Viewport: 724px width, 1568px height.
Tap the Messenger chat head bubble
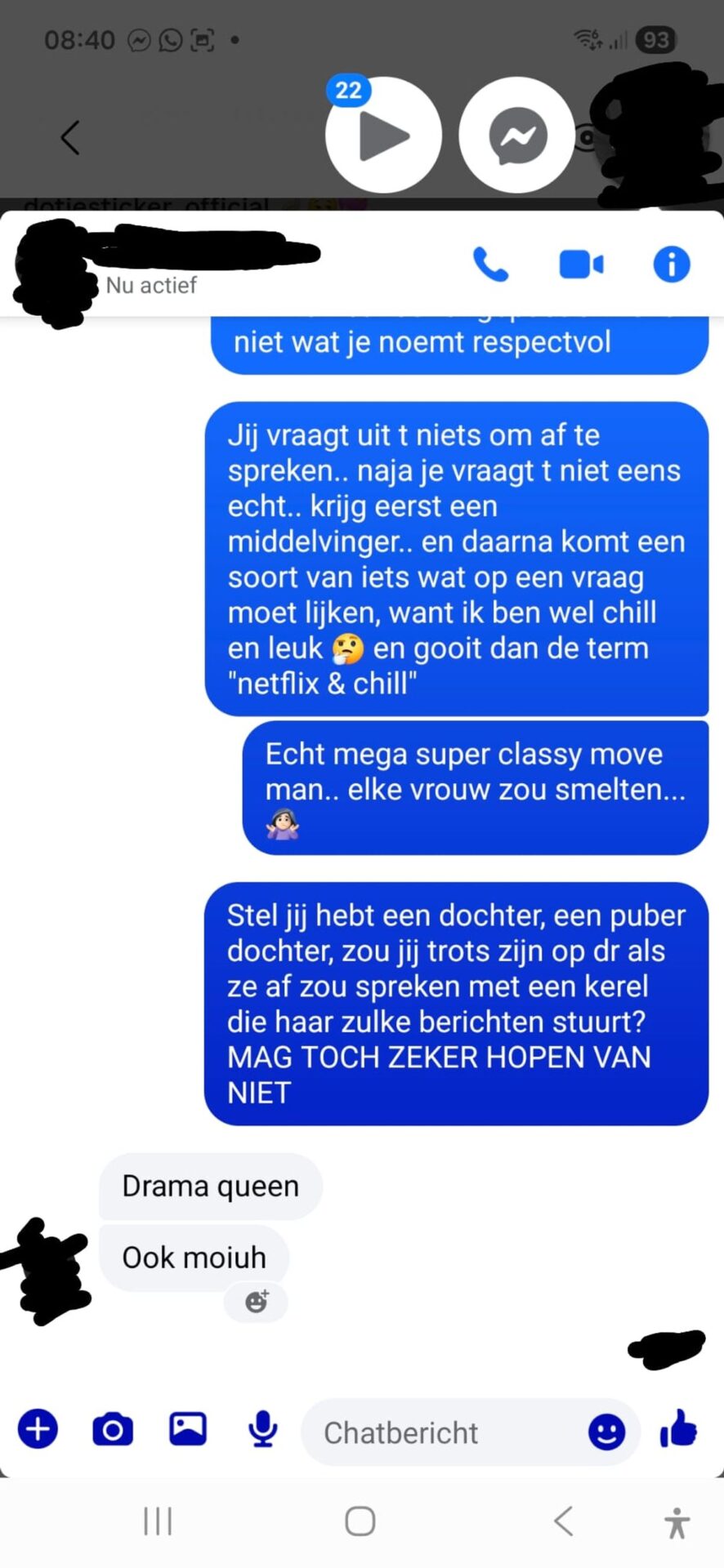point(517,136)
